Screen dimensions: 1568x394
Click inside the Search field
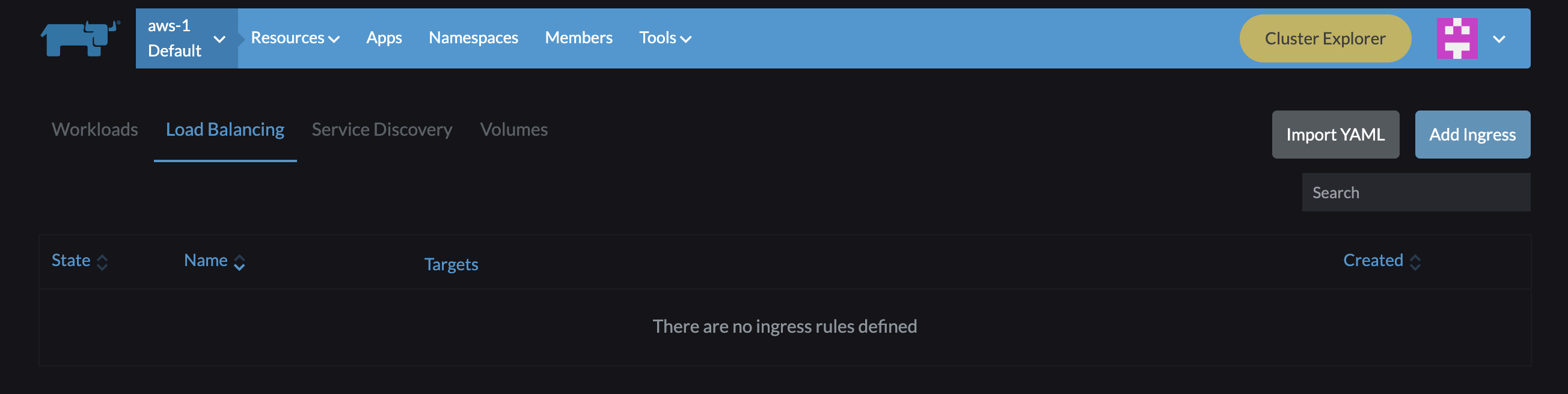click(1415, 192)
